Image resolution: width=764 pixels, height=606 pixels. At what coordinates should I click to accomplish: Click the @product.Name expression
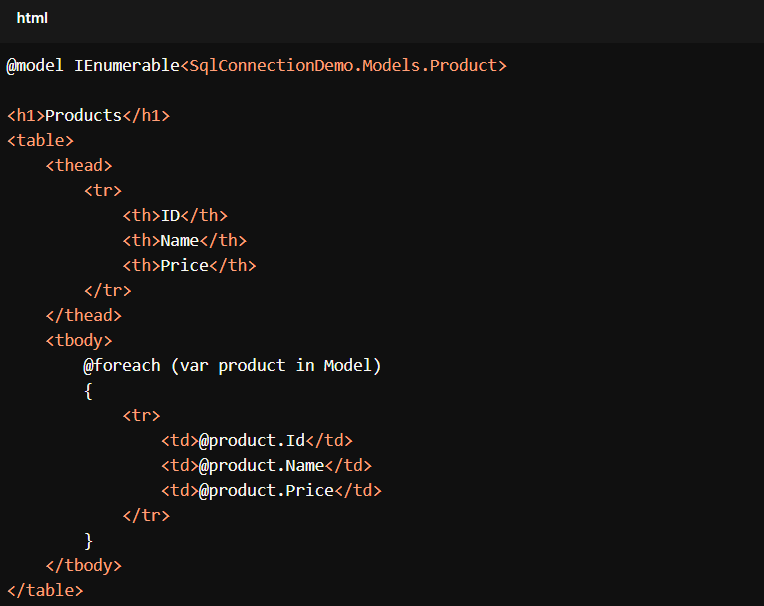[x=261, y=466]
